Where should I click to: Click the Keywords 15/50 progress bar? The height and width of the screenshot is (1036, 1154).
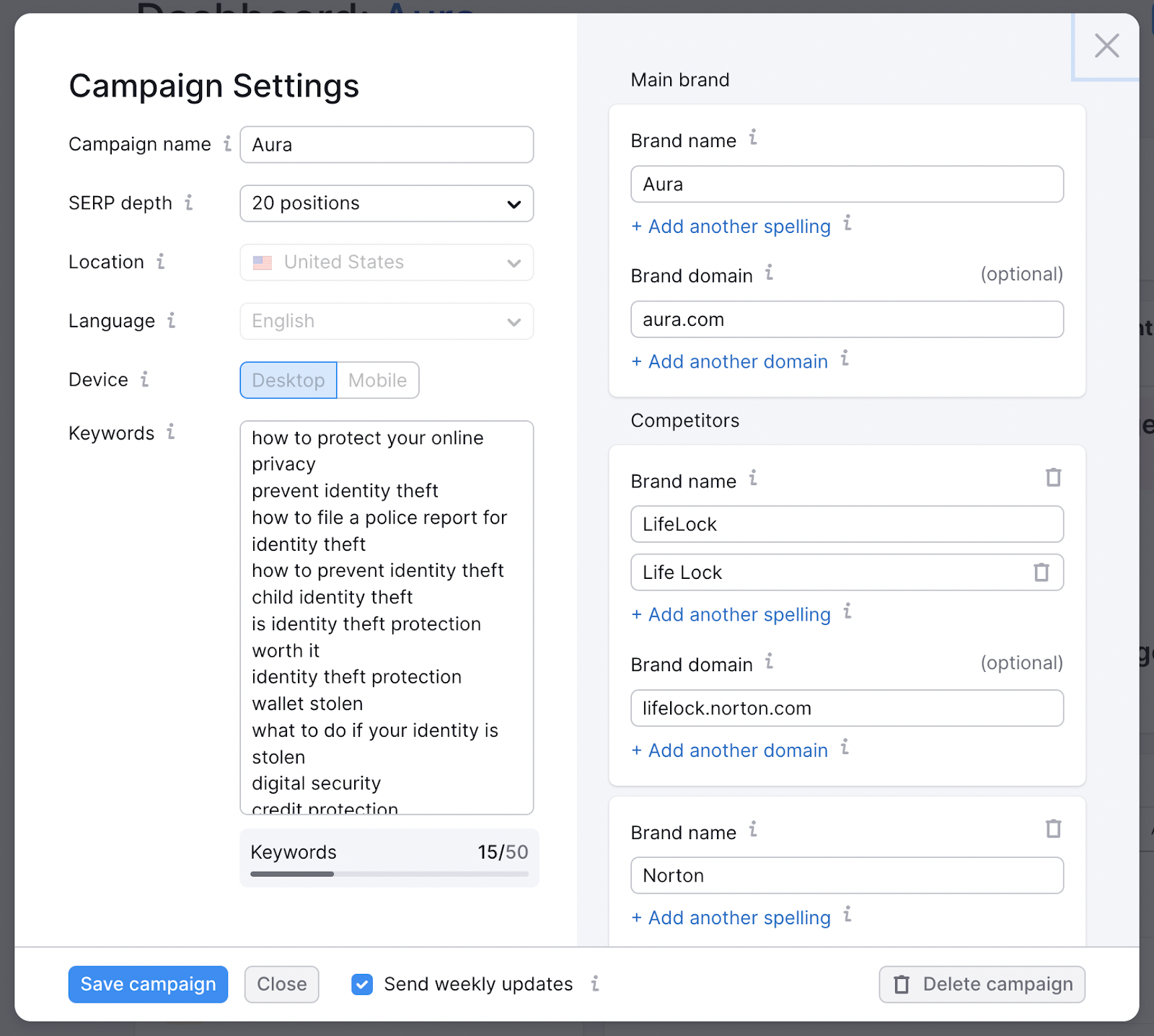point(389,874)
